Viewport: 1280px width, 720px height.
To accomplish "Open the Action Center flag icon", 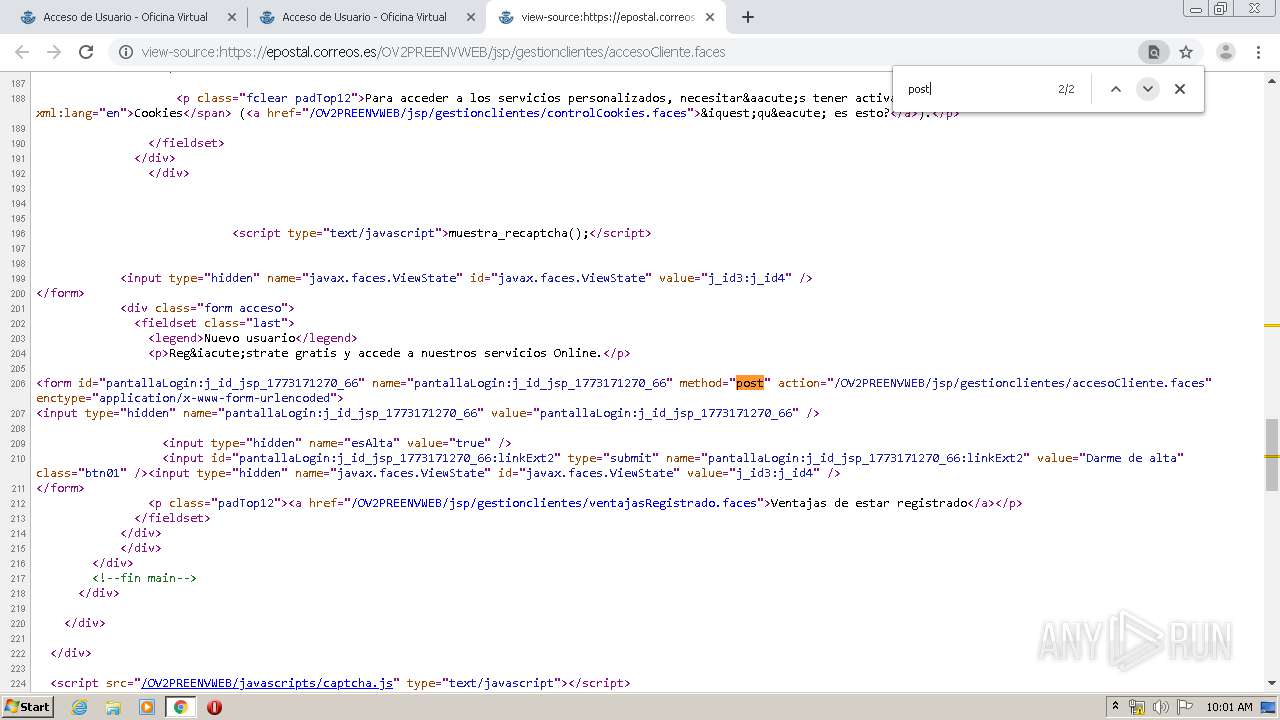I will click(x=1186, y=707).
